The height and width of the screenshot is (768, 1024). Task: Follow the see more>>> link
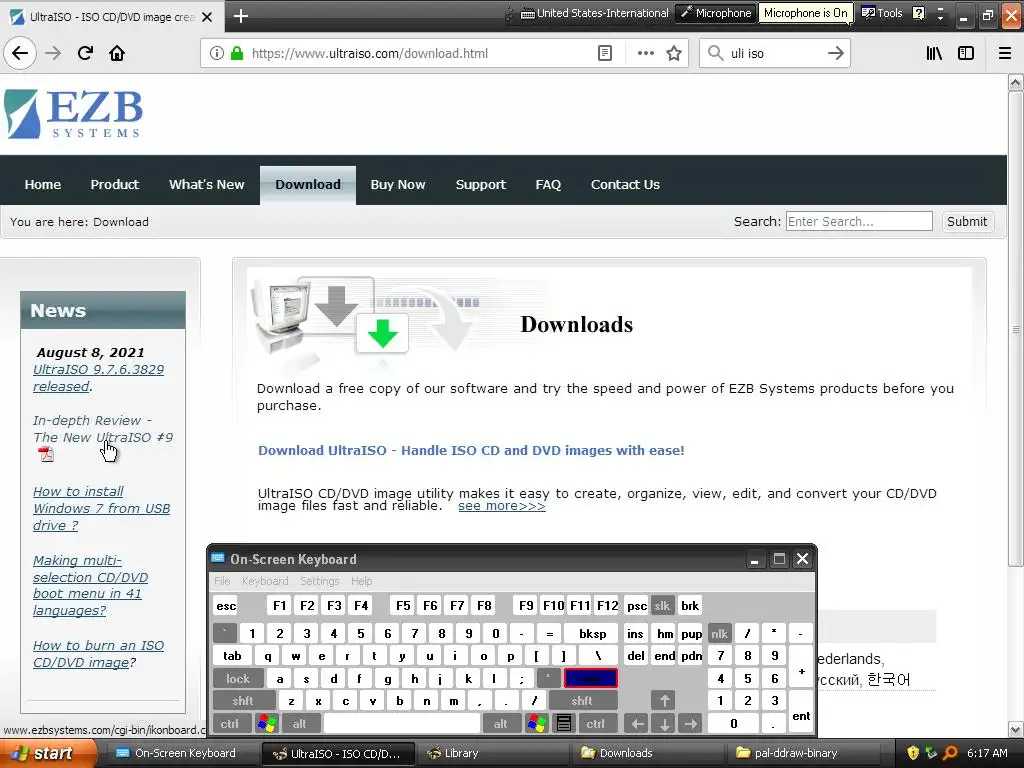(x=502, y=506)
